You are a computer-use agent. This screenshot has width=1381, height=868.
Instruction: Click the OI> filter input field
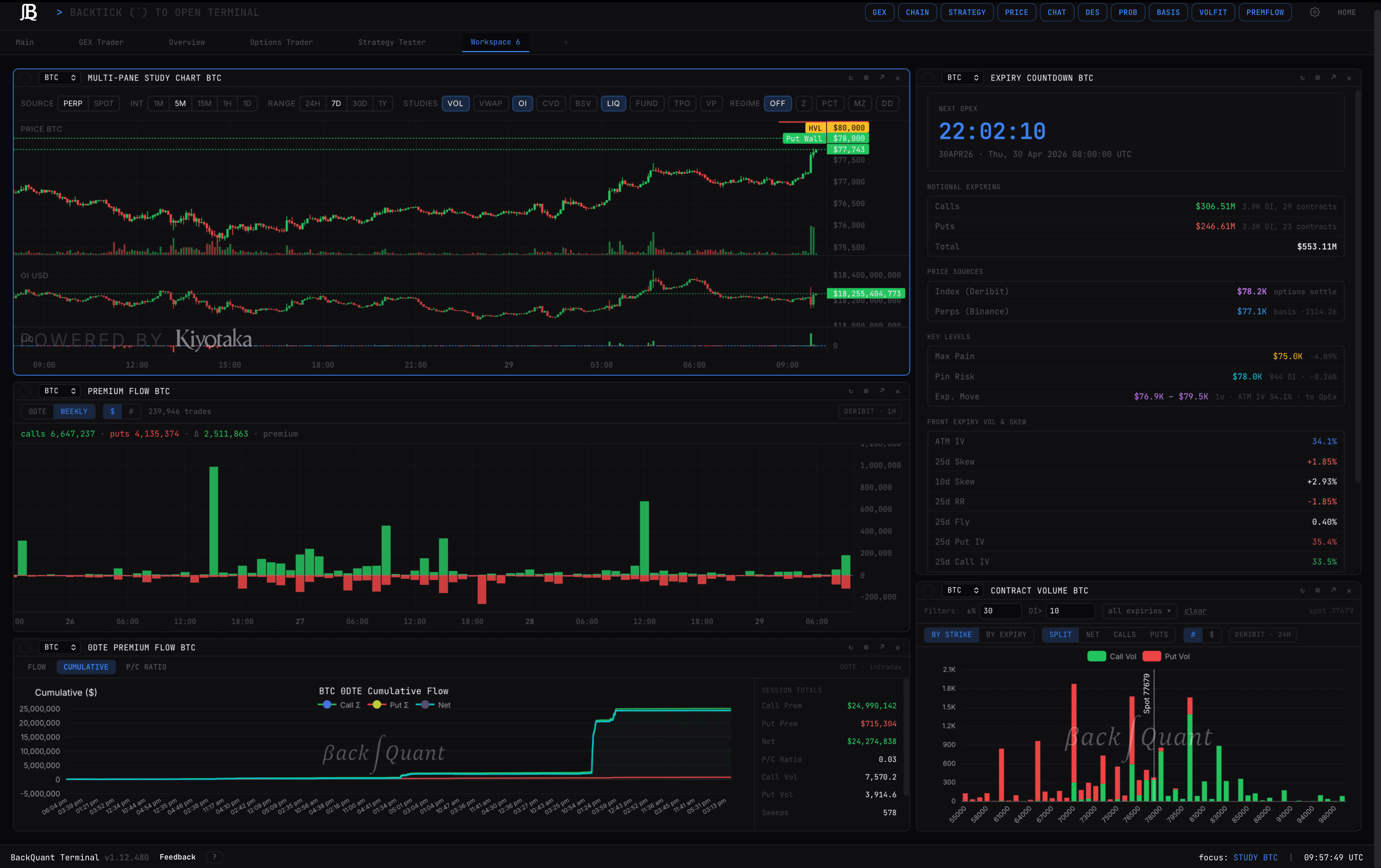click(1070, 611)
